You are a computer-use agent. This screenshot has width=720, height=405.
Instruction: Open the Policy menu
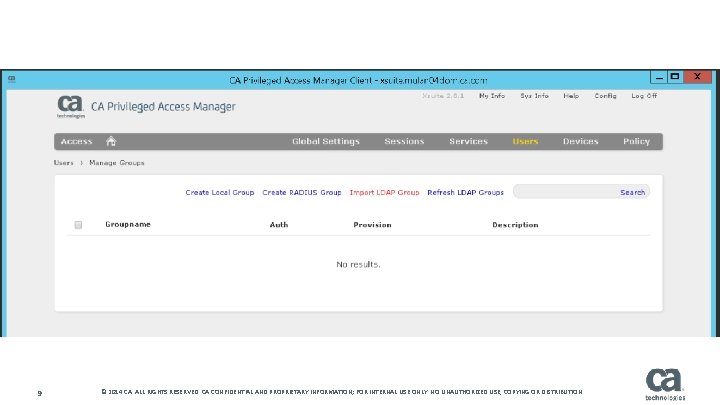click(x=636, y=141)
